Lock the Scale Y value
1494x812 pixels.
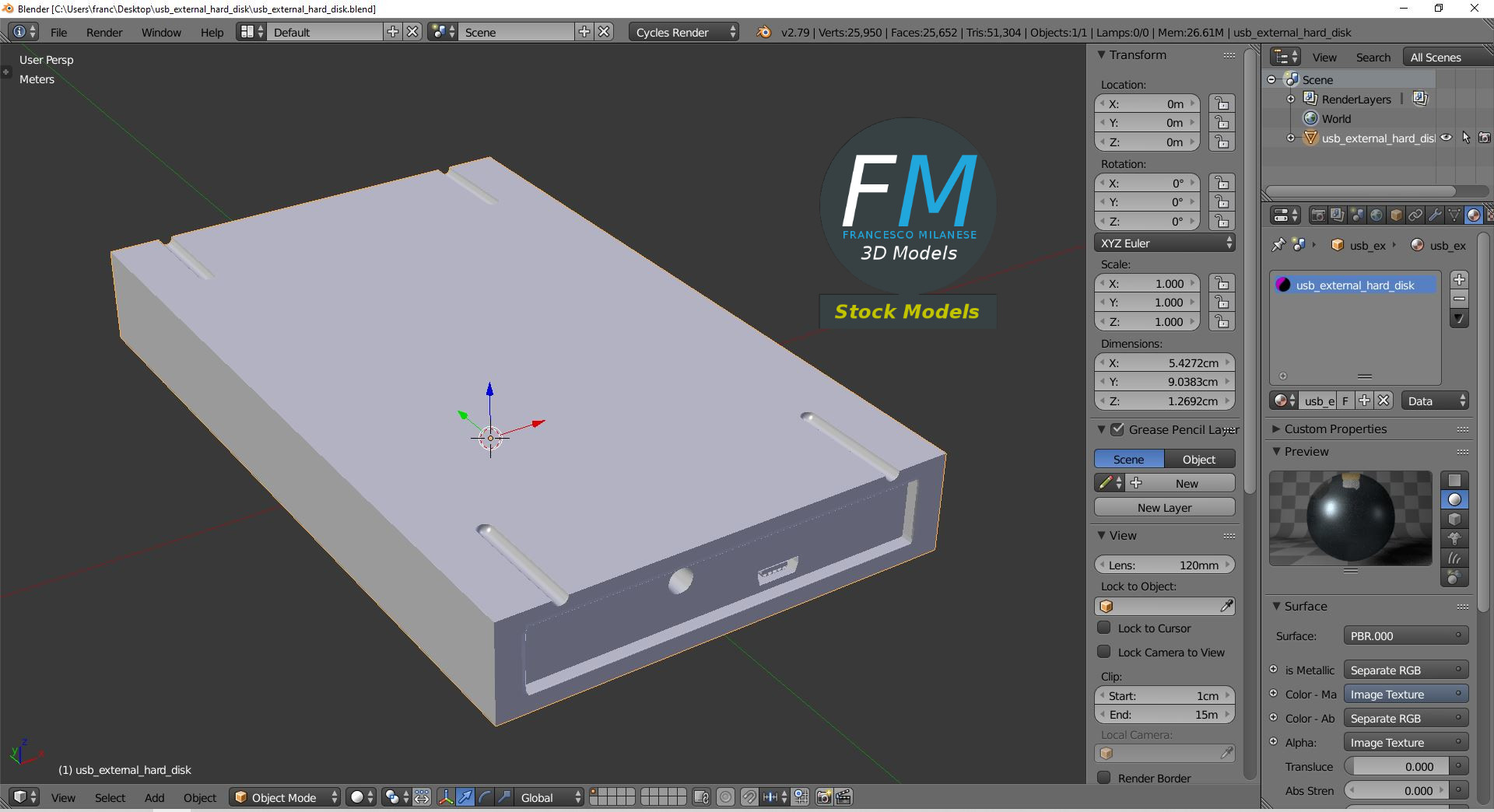click(x=1222, y=303)
